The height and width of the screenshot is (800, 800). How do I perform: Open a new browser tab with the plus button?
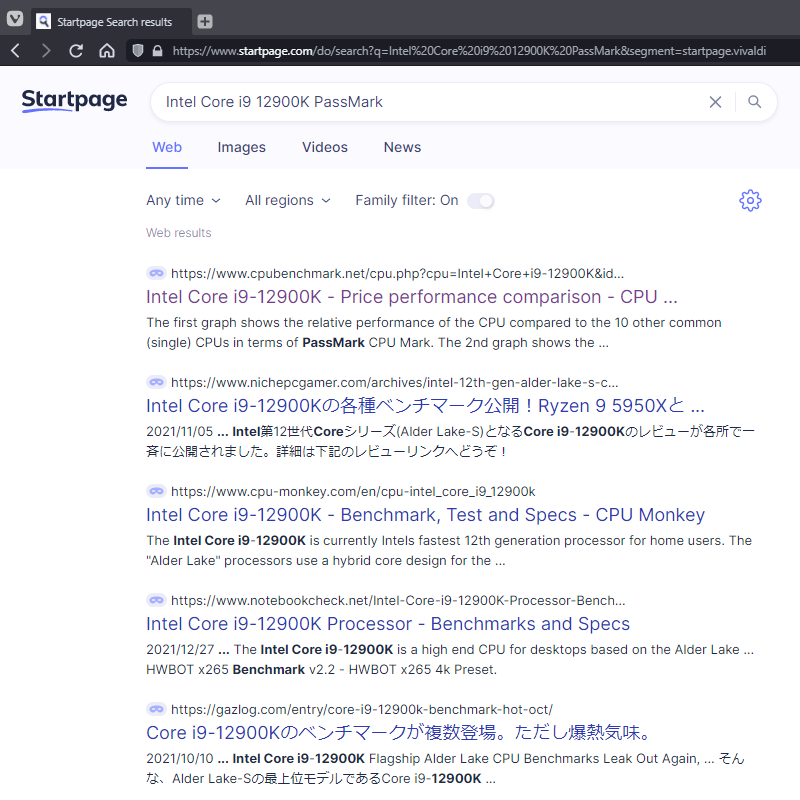206,20
